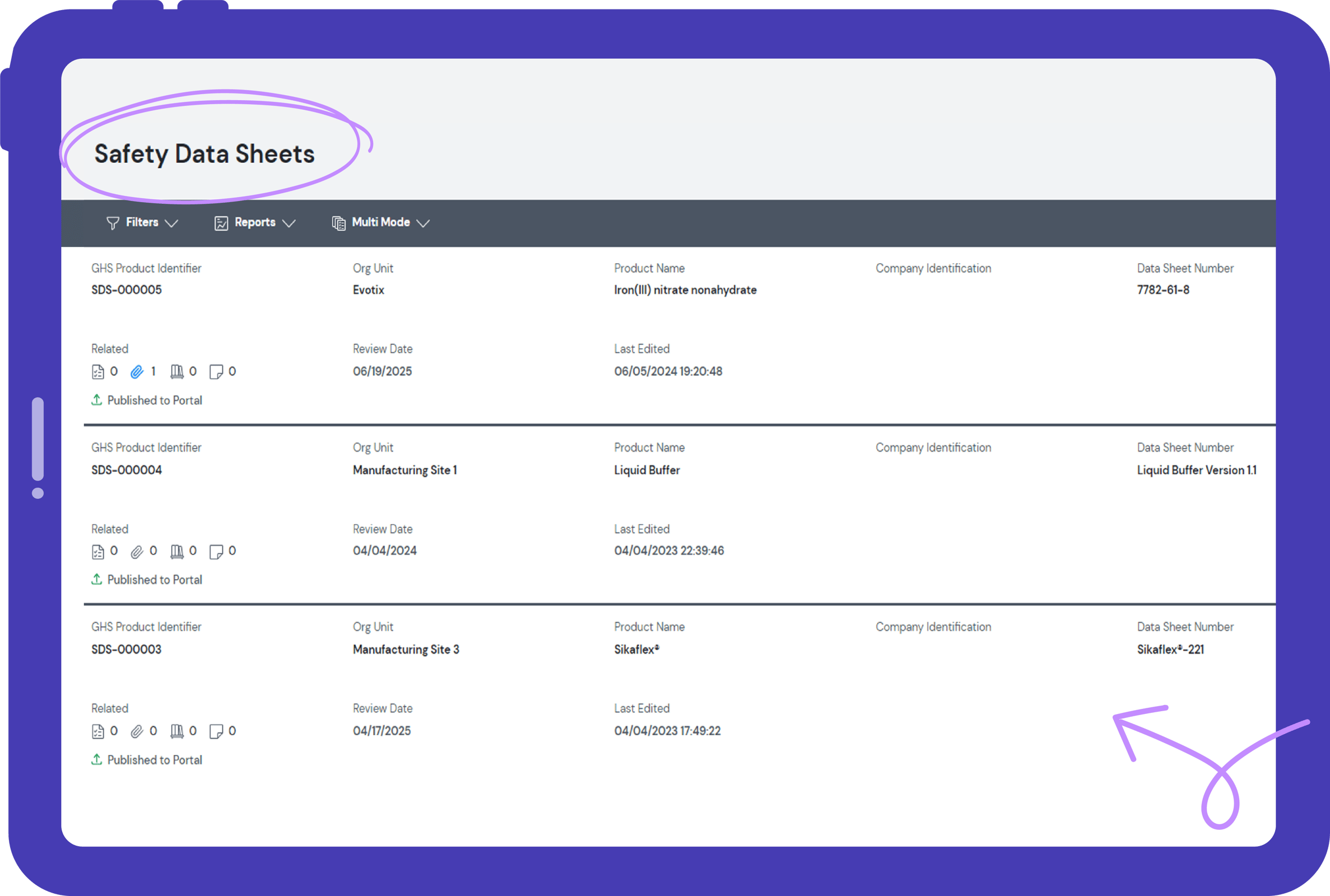Screen dimensions: 1330x896
Task: Open the Filters menu
Action: [142, 223]
